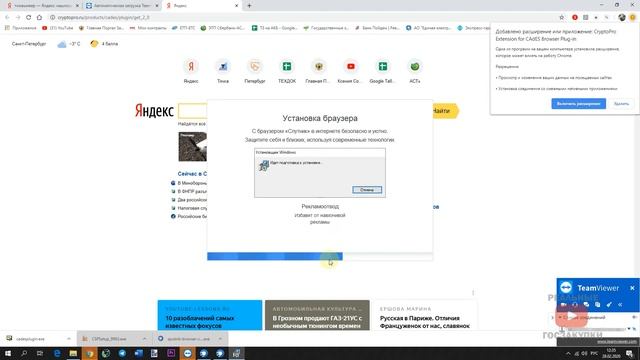
Task: Open the Мои контракты bookmark
Action: (x=148, y=28)
